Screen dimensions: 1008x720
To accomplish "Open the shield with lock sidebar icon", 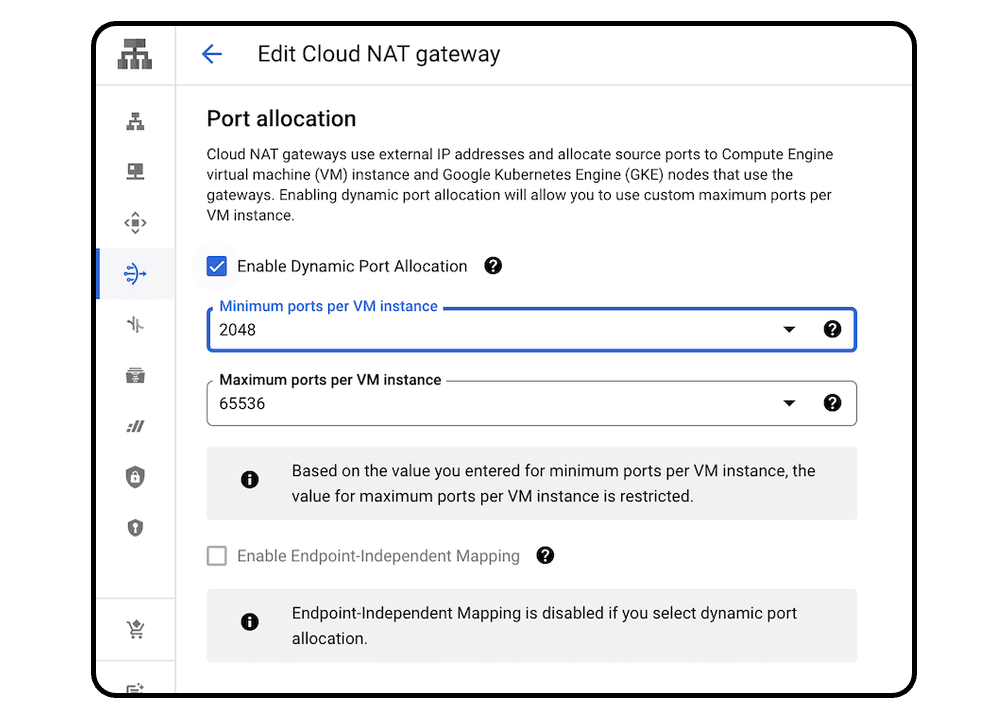I will (x=135, y=477).
